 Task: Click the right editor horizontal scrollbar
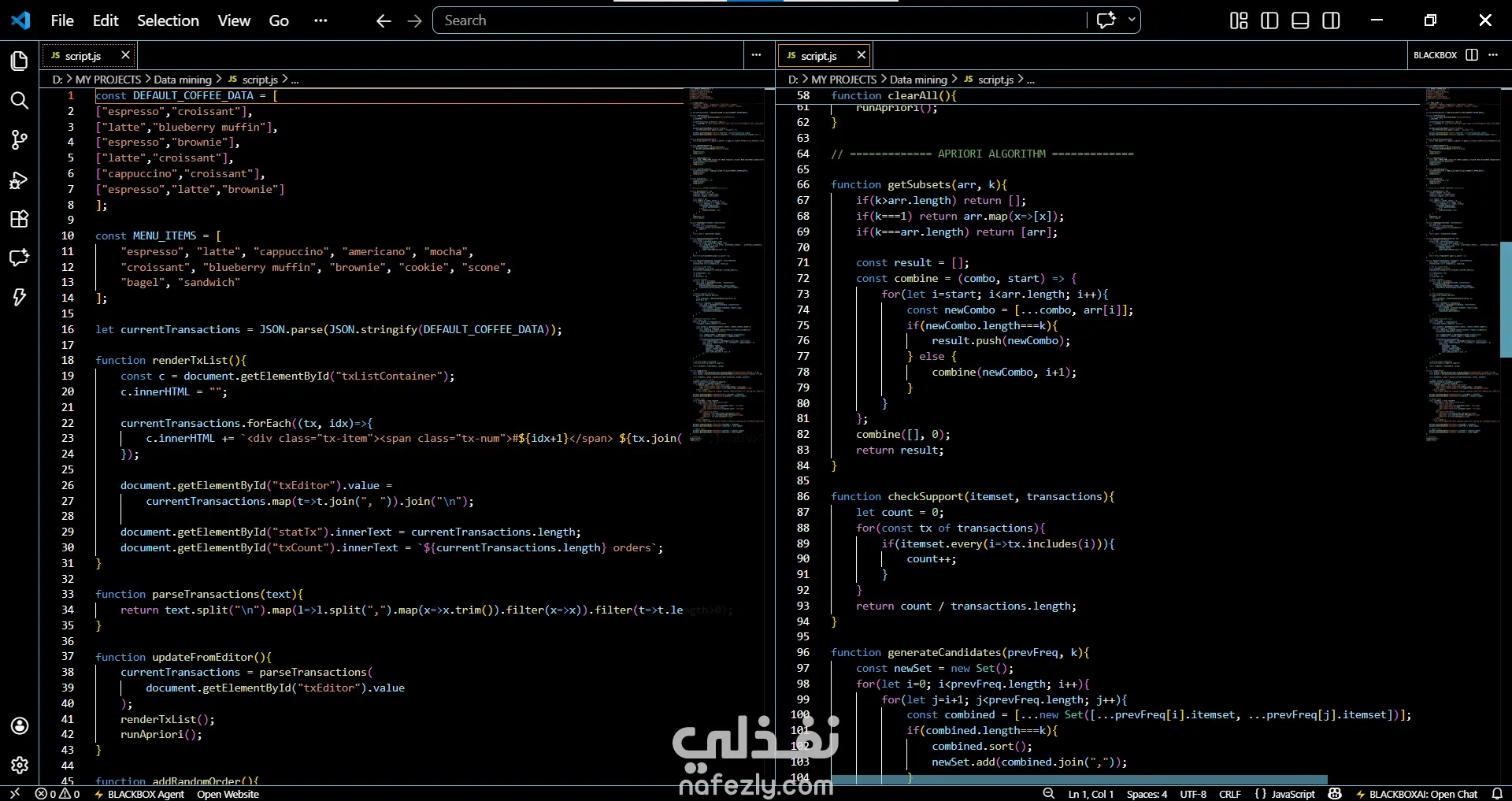(1079, 780)
